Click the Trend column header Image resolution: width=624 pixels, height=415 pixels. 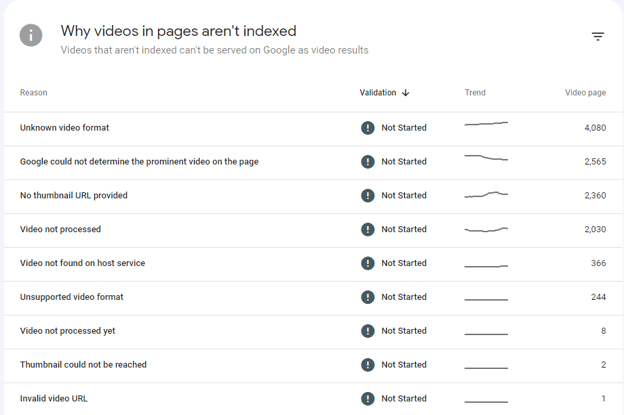pos(475,93)
